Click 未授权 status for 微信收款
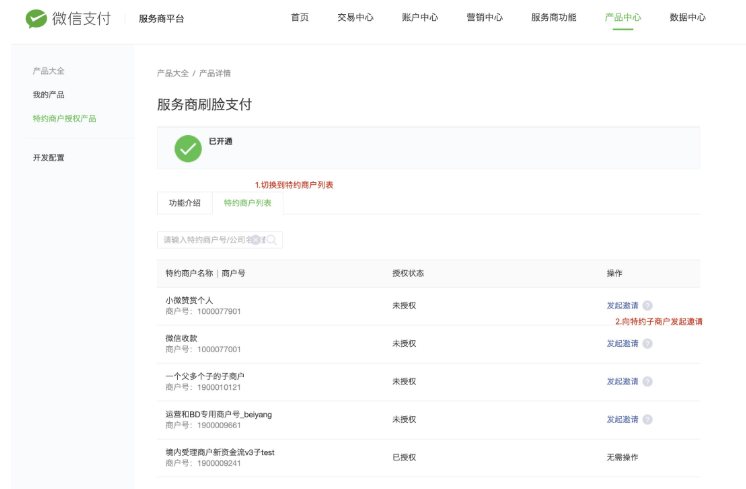This screenshot has height=489, width=746. click(404, 343)
